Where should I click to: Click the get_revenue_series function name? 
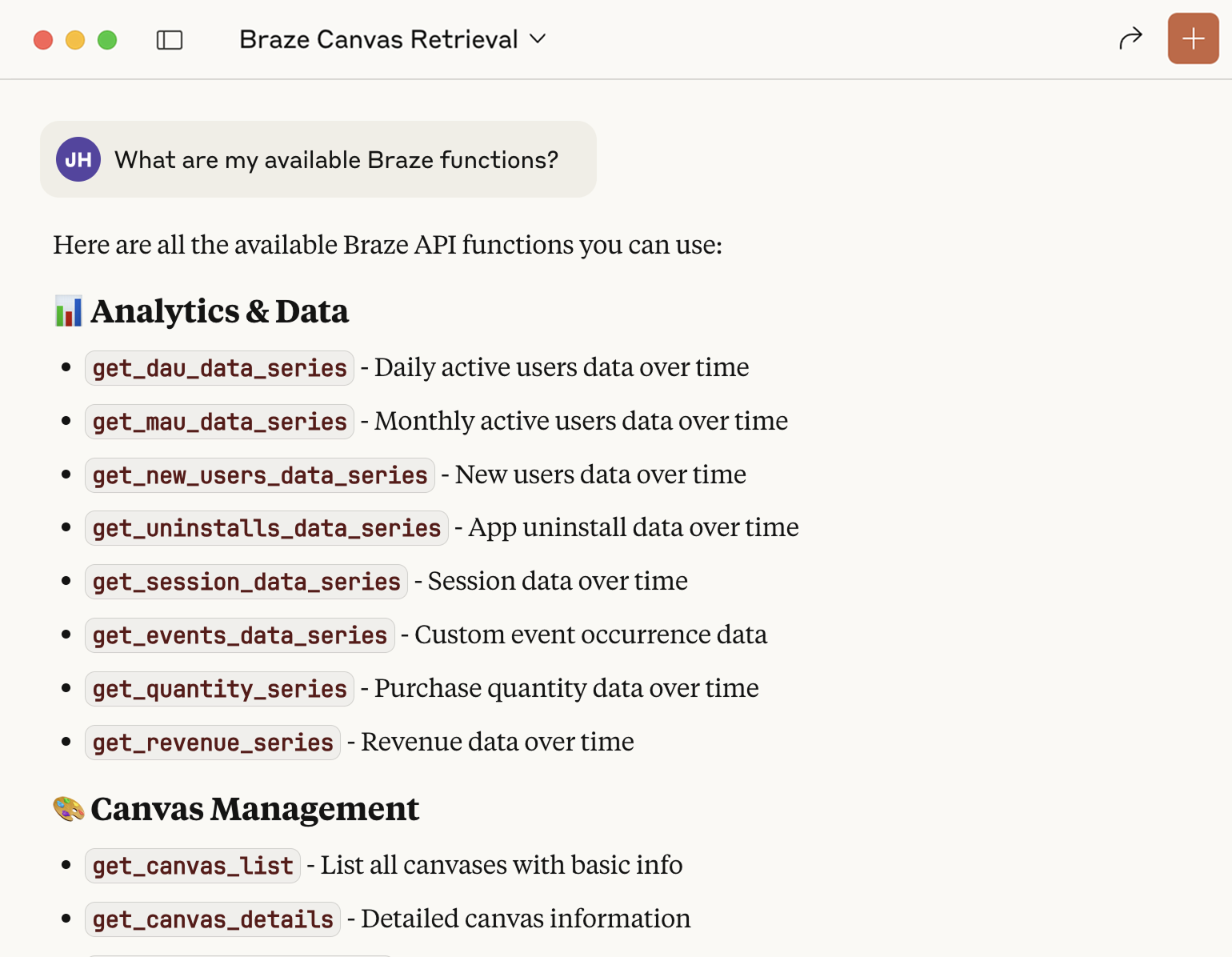[x=213, y=743]
